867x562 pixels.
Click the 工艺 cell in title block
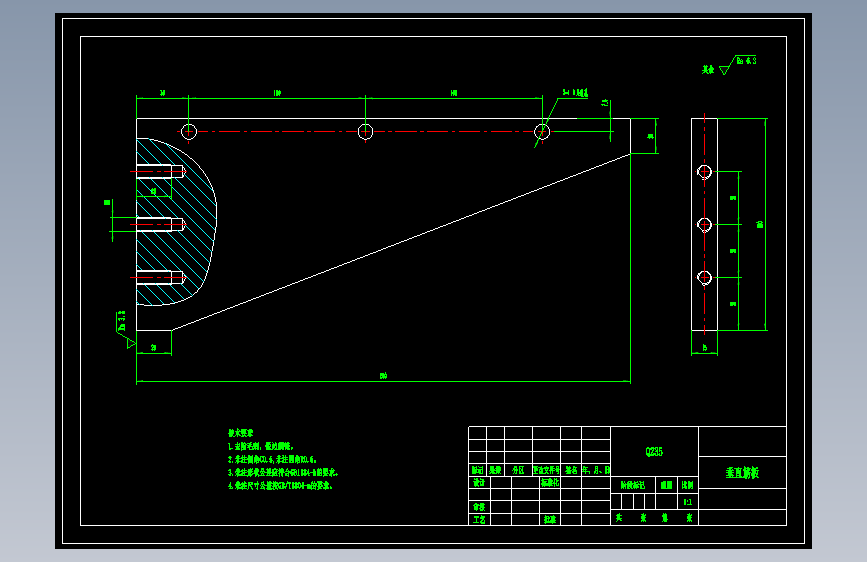point(479,519)
